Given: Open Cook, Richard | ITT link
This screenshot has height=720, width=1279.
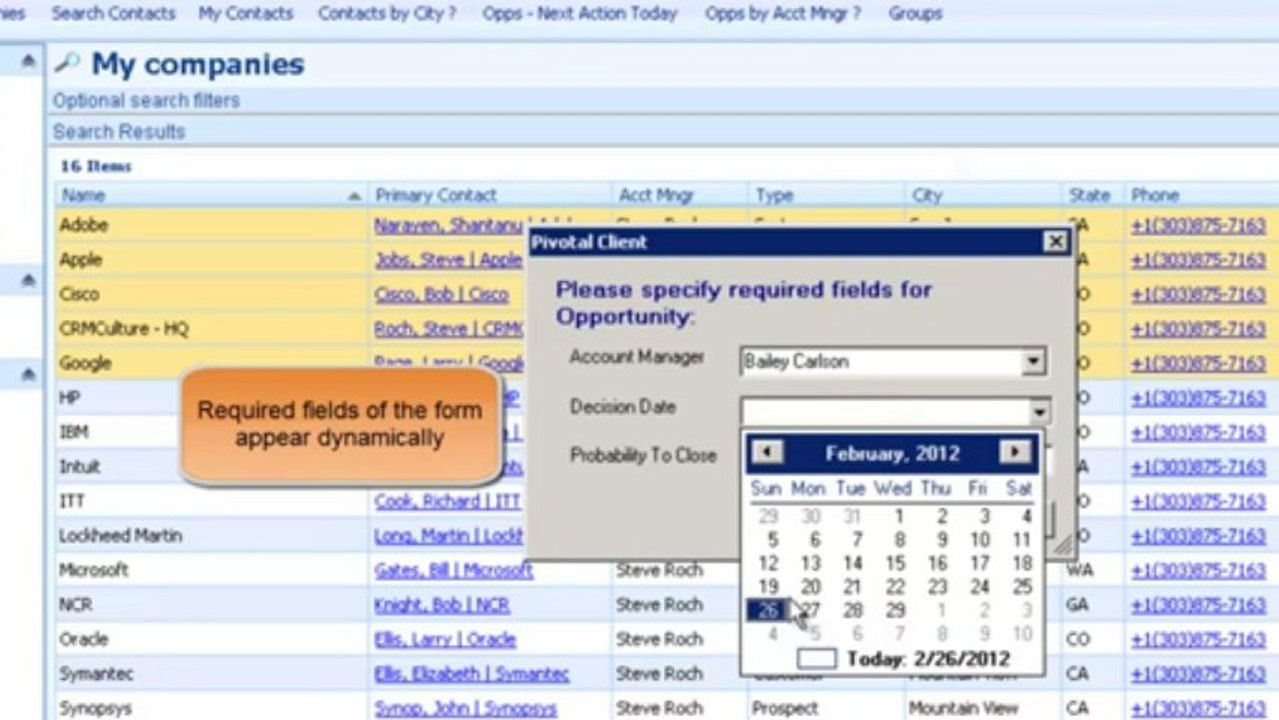Looking at the screenshot, I should pos(448,501).
